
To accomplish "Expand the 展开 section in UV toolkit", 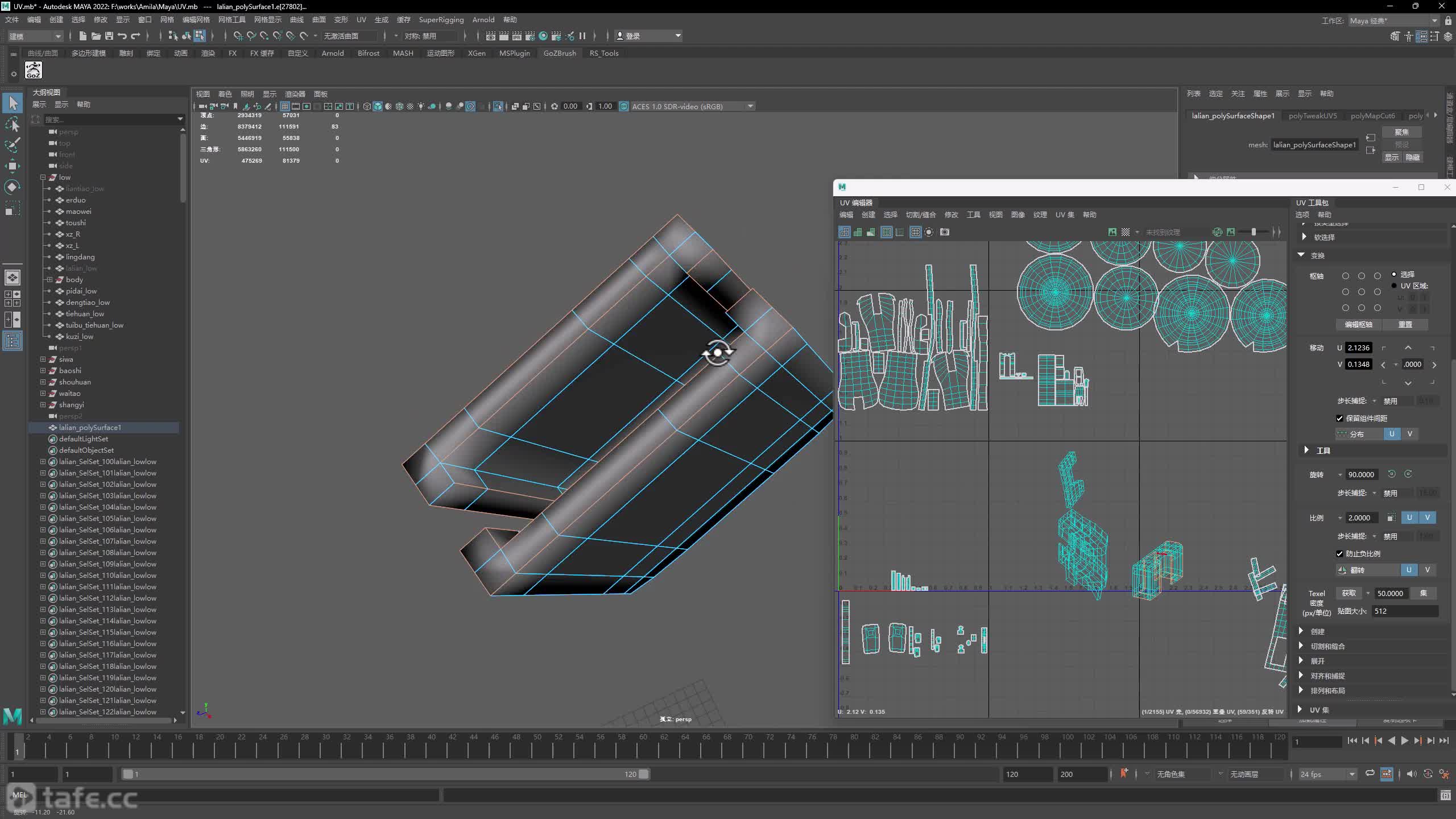I will point(1301,660).
